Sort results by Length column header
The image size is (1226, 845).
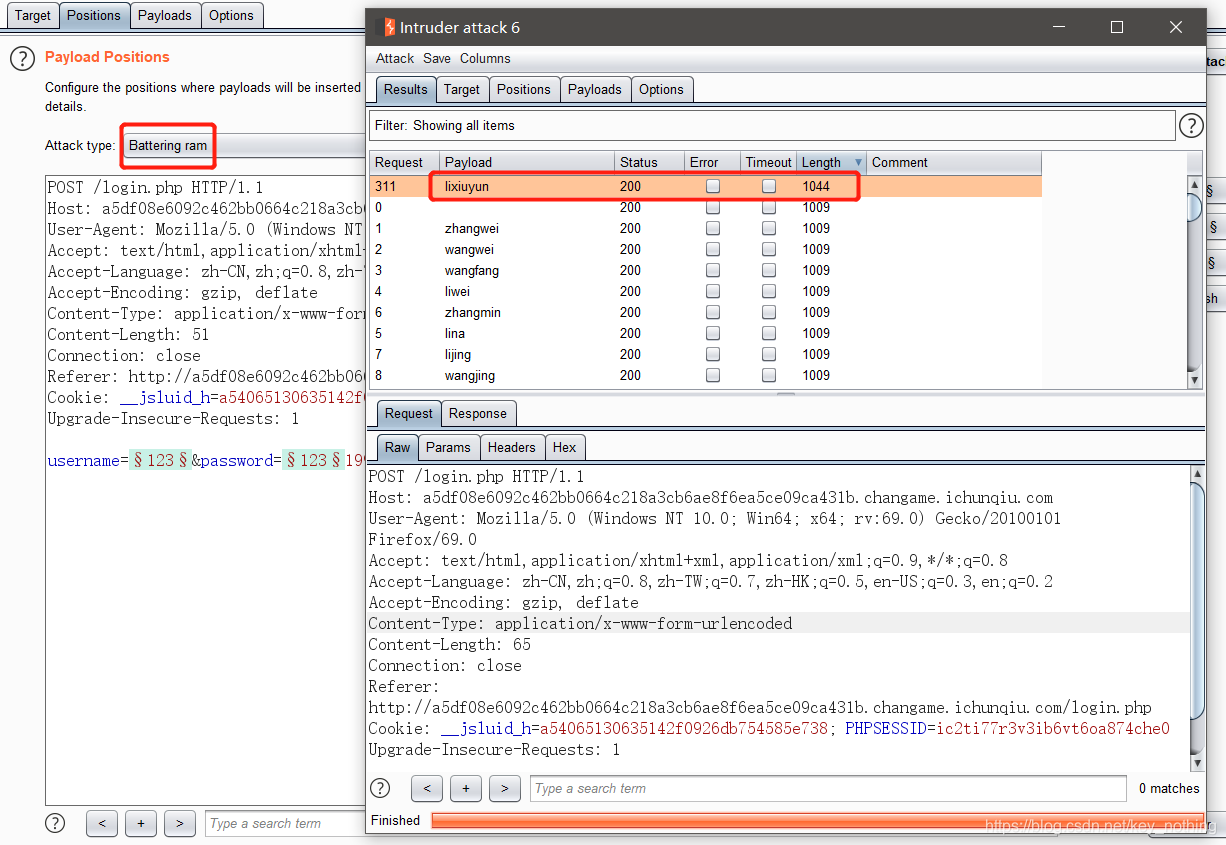(832, 162)
